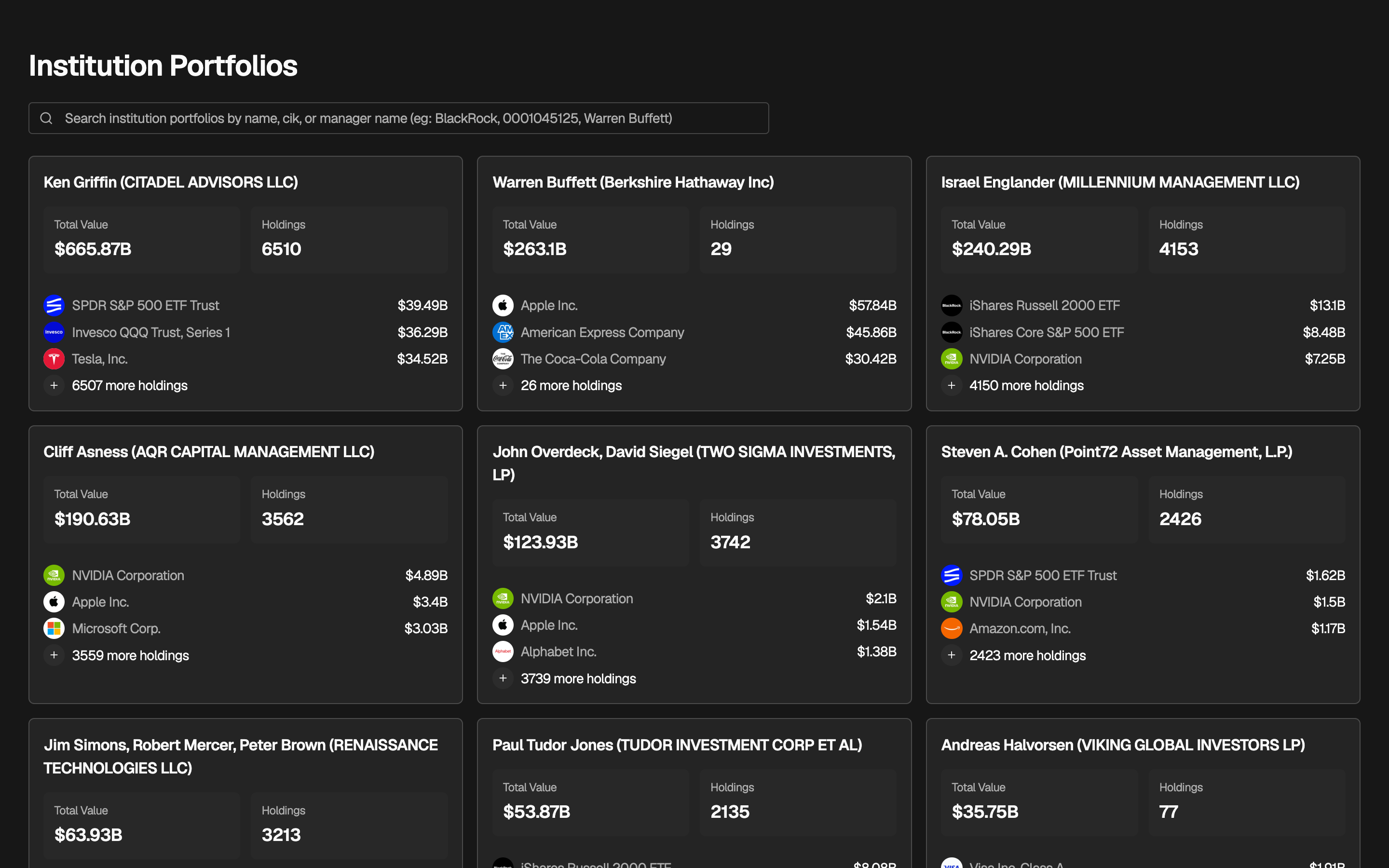Image resolution: width=1389 pixels, height=868 pixels.
Task: Open Paul Tudor Jones Tudor Investment portfolio
Action: (677, 745)
